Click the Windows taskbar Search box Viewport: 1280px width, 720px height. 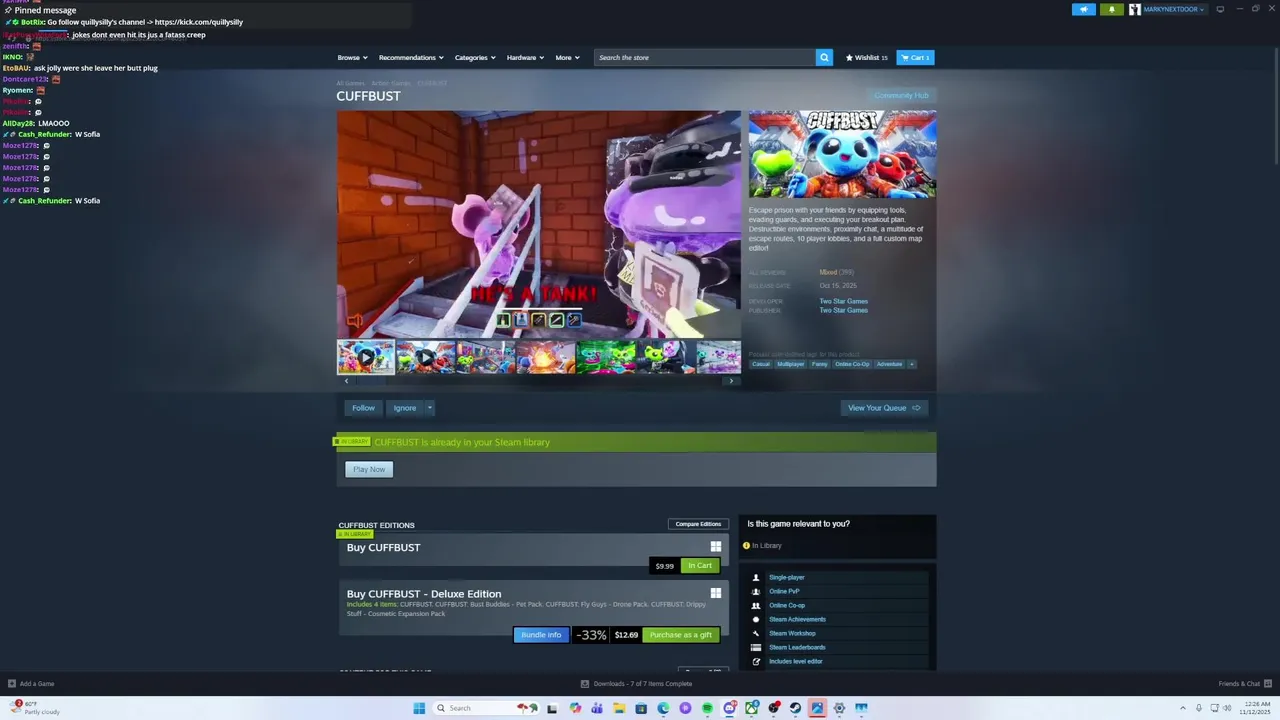click(x=485, y=708)
